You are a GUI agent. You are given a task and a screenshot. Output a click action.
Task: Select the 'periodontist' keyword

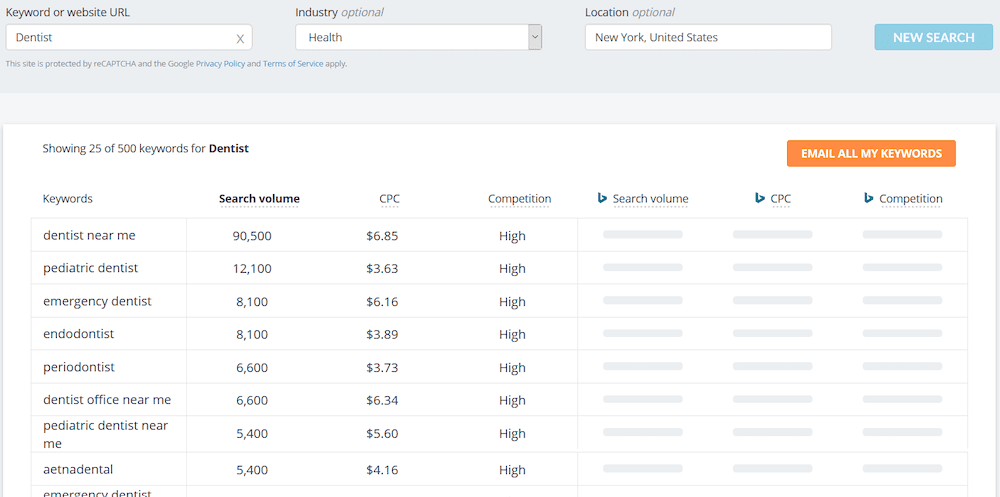click(79, 367)
